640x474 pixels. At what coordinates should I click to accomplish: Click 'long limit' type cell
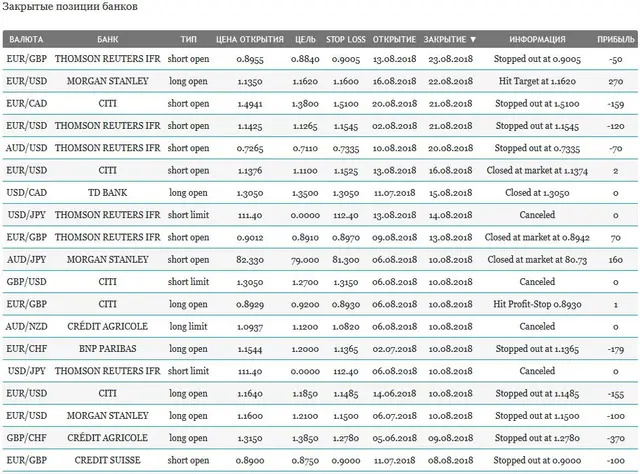tap(189, 327)
